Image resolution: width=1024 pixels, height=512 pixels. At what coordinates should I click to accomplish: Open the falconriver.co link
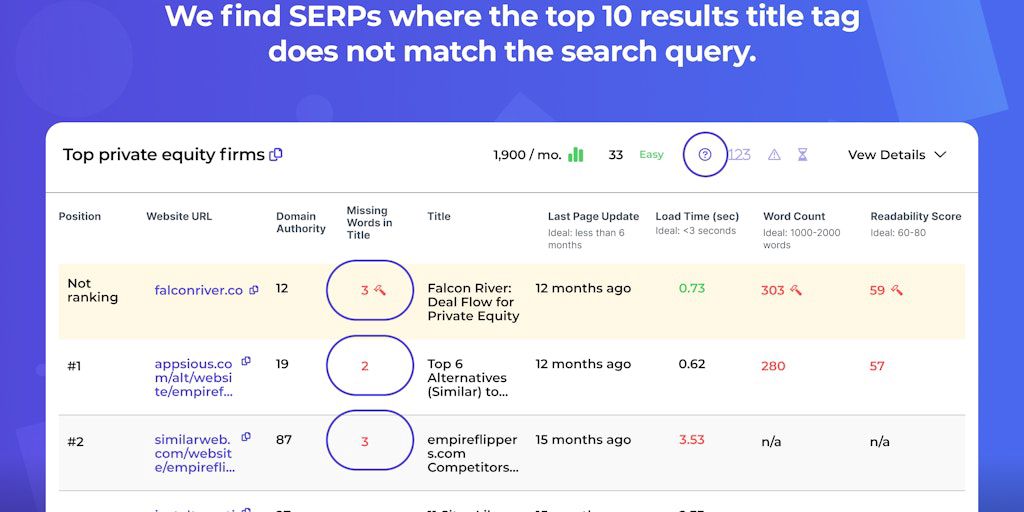point(198,290)
